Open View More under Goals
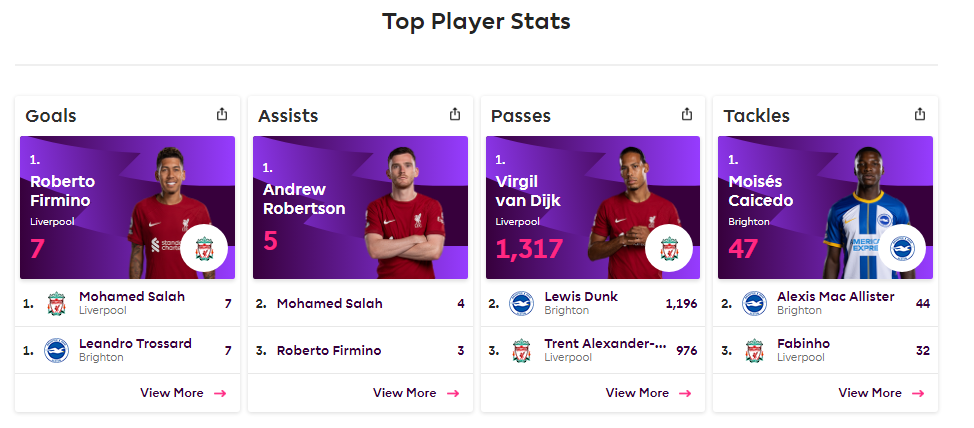This screenshot has width=974, height=428. point(183,393)
